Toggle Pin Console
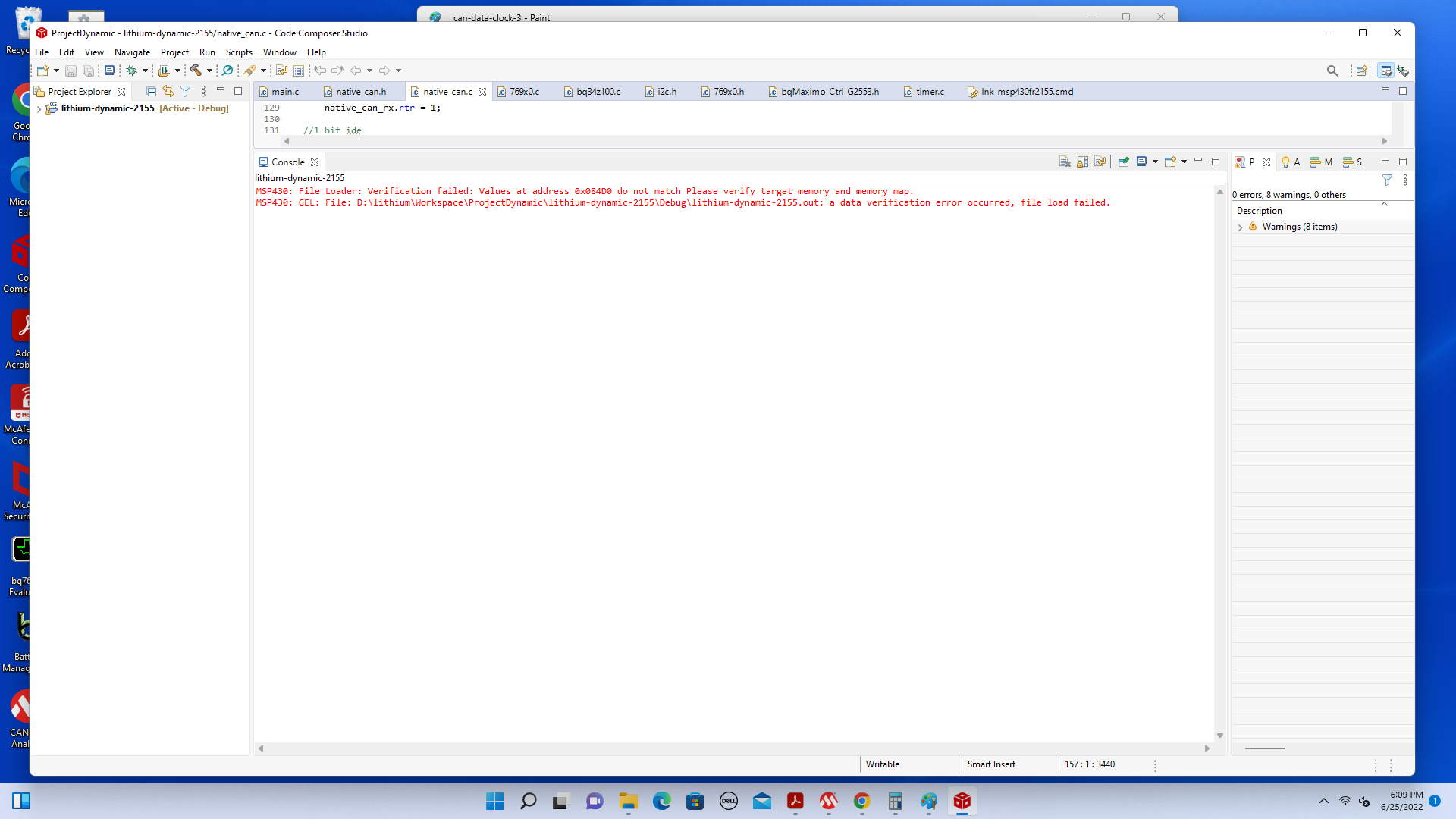Image resolution: width=1456 pixels, height=819 pixels. 1124,162
